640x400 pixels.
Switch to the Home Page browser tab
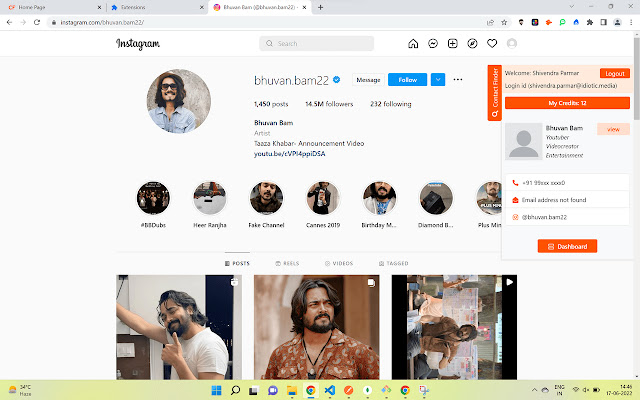55,7
